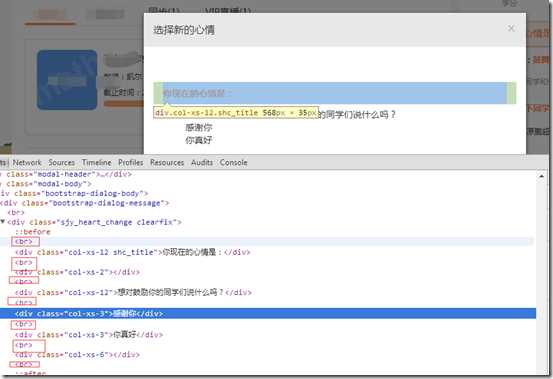Screen dimensions: 553x379
Task: Select the bootstrap-dialog-body div line
Action: click(x=74, y=193)
